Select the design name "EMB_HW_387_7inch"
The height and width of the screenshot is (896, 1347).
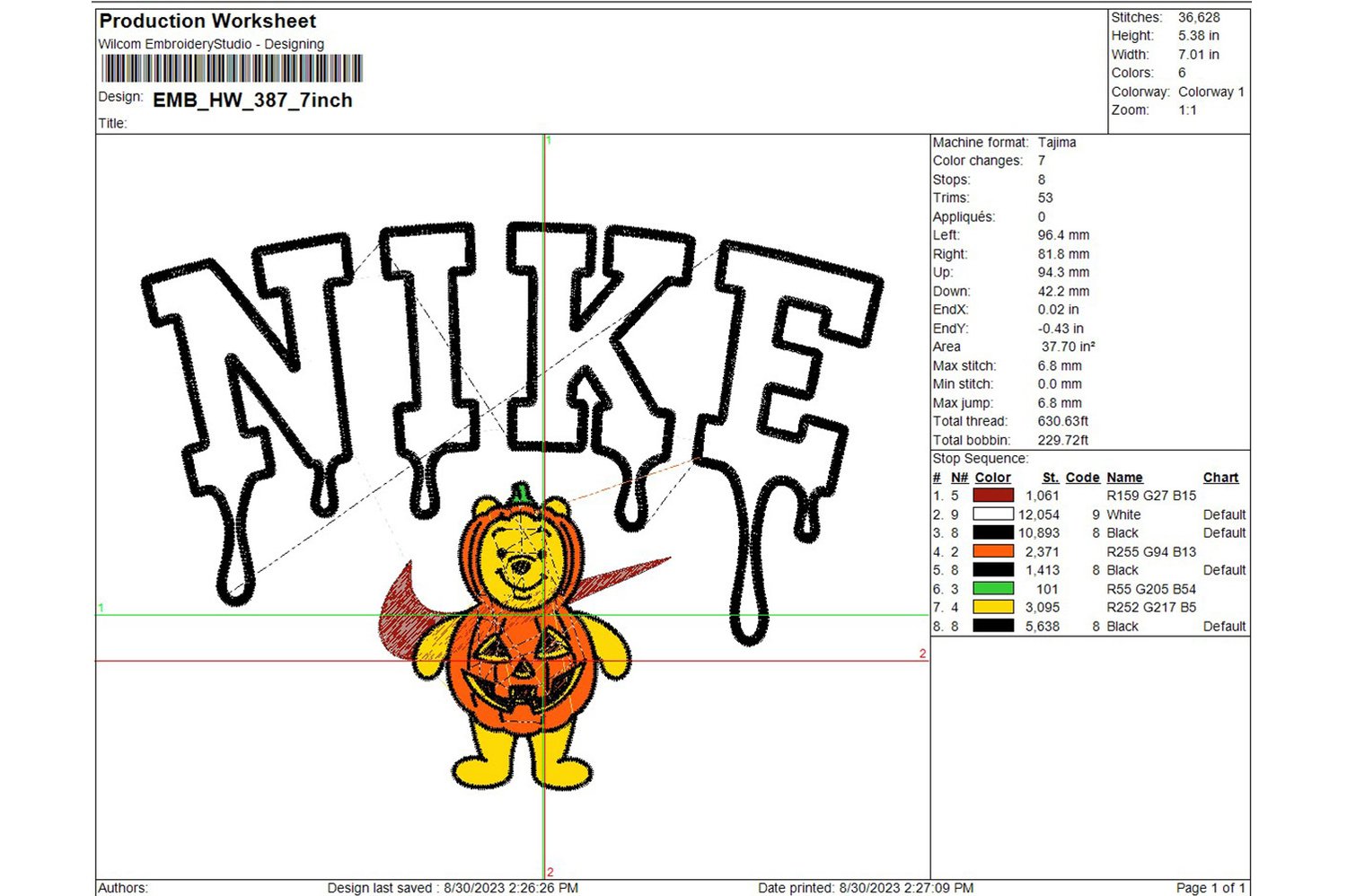(x=252, y=101)
